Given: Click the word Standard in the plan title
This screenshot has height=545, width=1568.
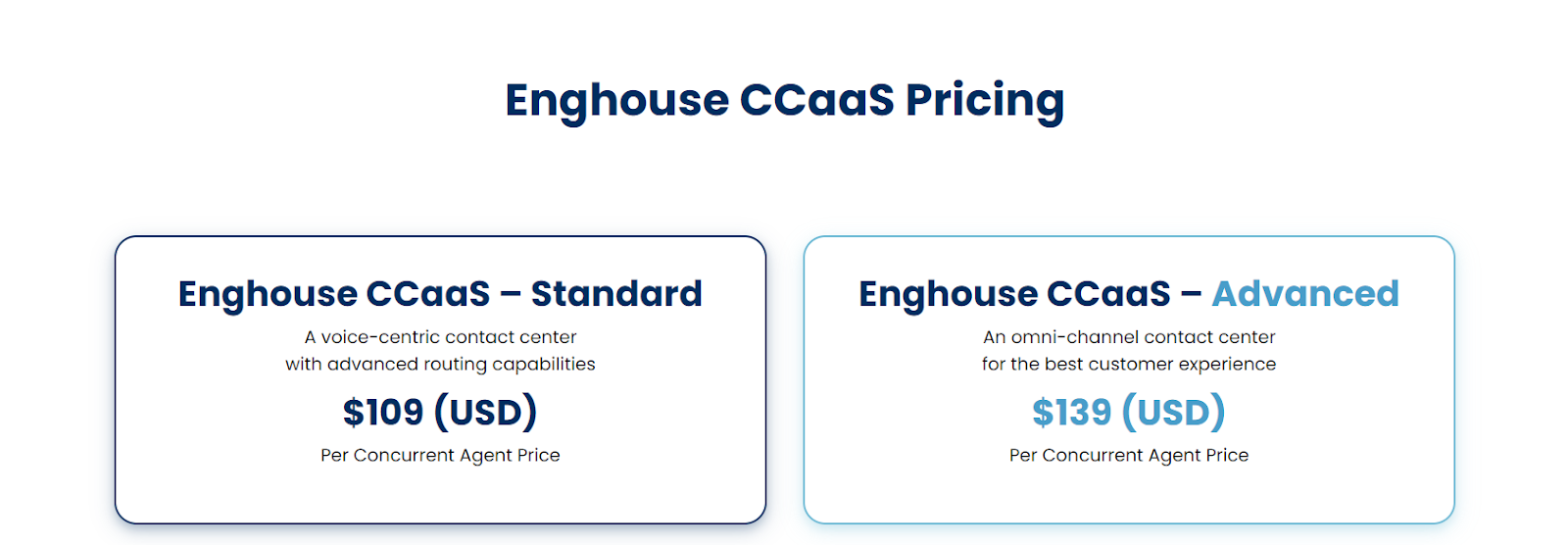Looking at the screenshot, I should [616, 294].
